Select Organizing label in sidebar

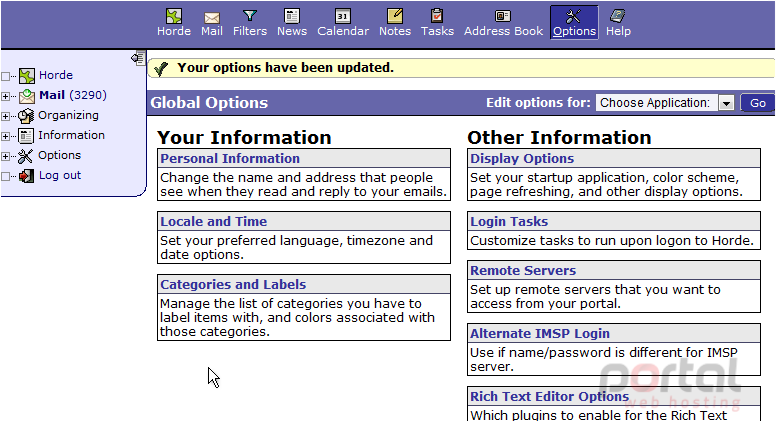tap(68, 115)
